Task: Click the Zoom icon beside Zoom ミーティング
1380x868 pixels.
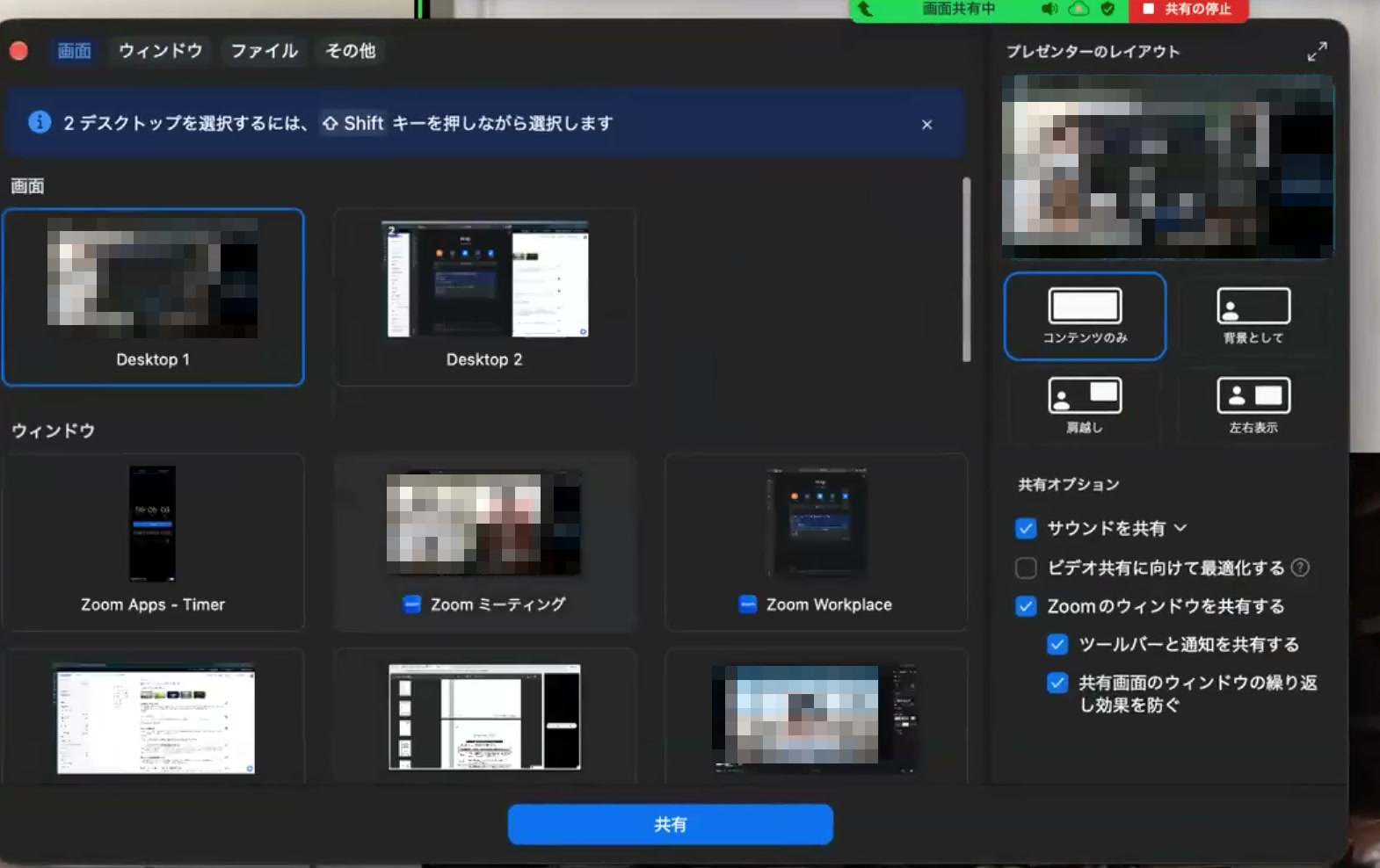Action: click(411, 604)
